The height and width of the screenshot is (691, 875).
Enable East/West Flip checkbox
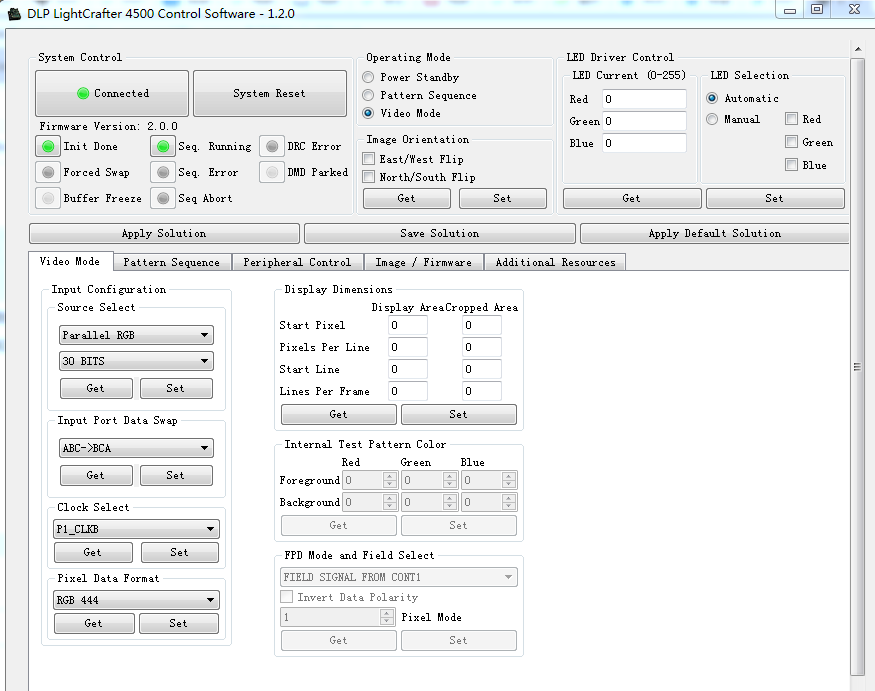368,159
